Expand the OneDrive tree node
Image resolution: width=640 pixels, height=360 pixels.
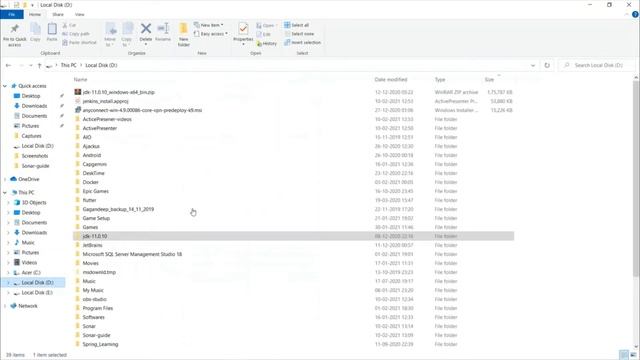(x=5, y=179)
